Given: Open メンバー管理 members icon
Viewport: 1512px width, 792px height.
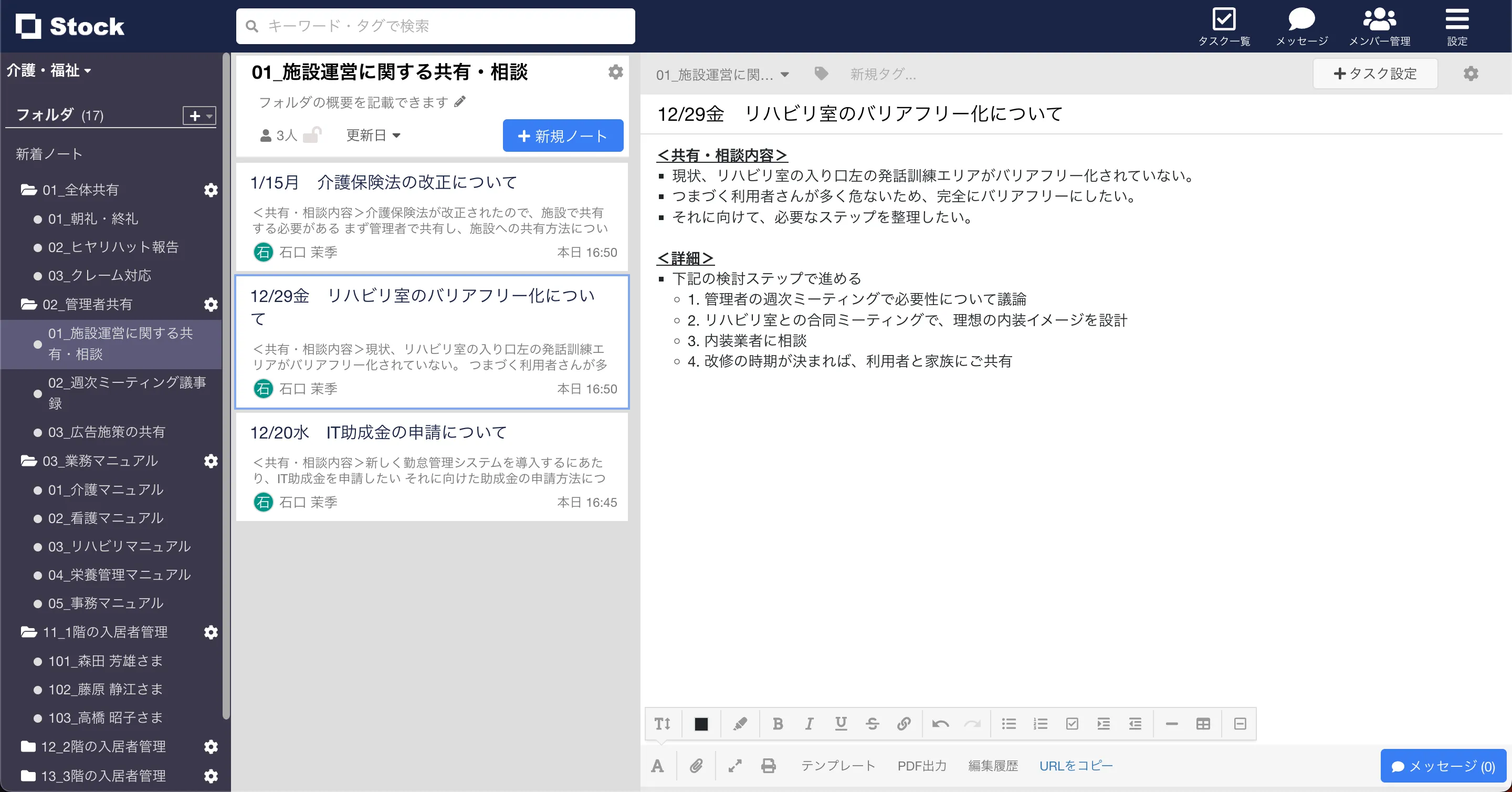Looking at the screenshot, I should (1381, 18).
